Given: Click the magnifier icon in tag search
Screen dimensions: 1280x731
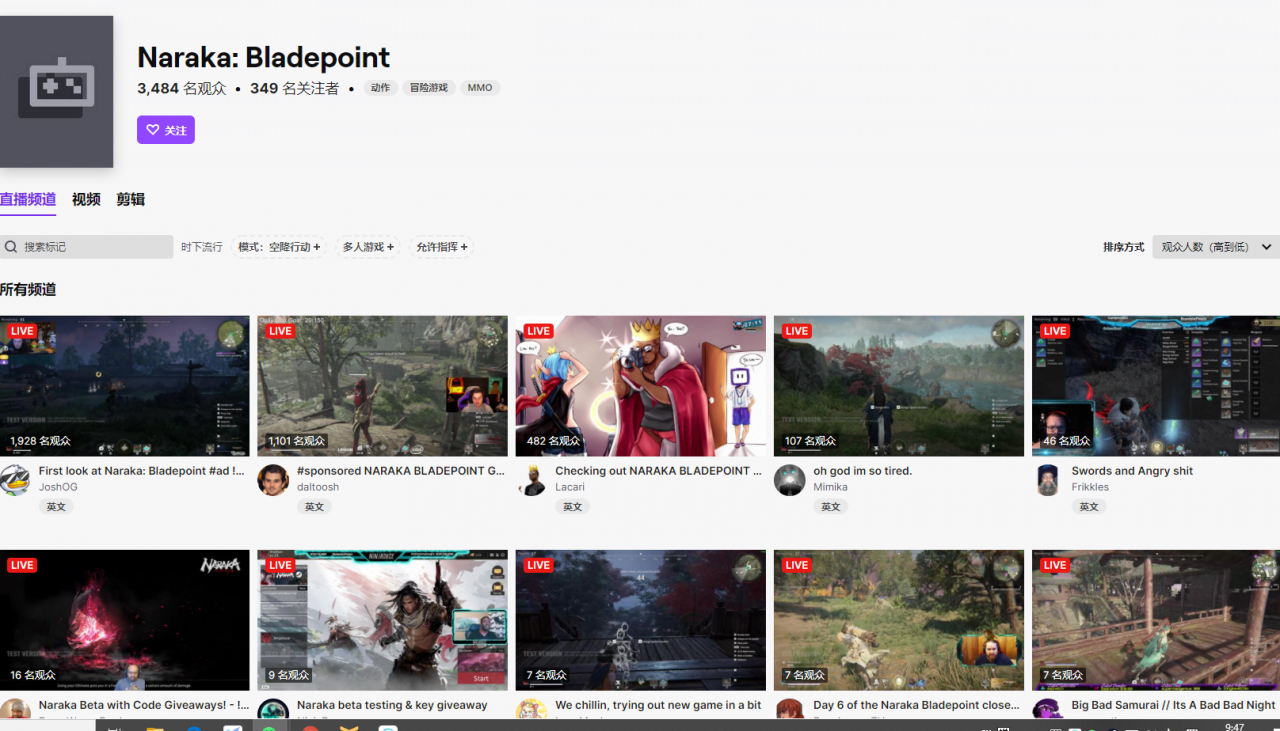Looking at the screenshot, I should click(x=11, y=247).
